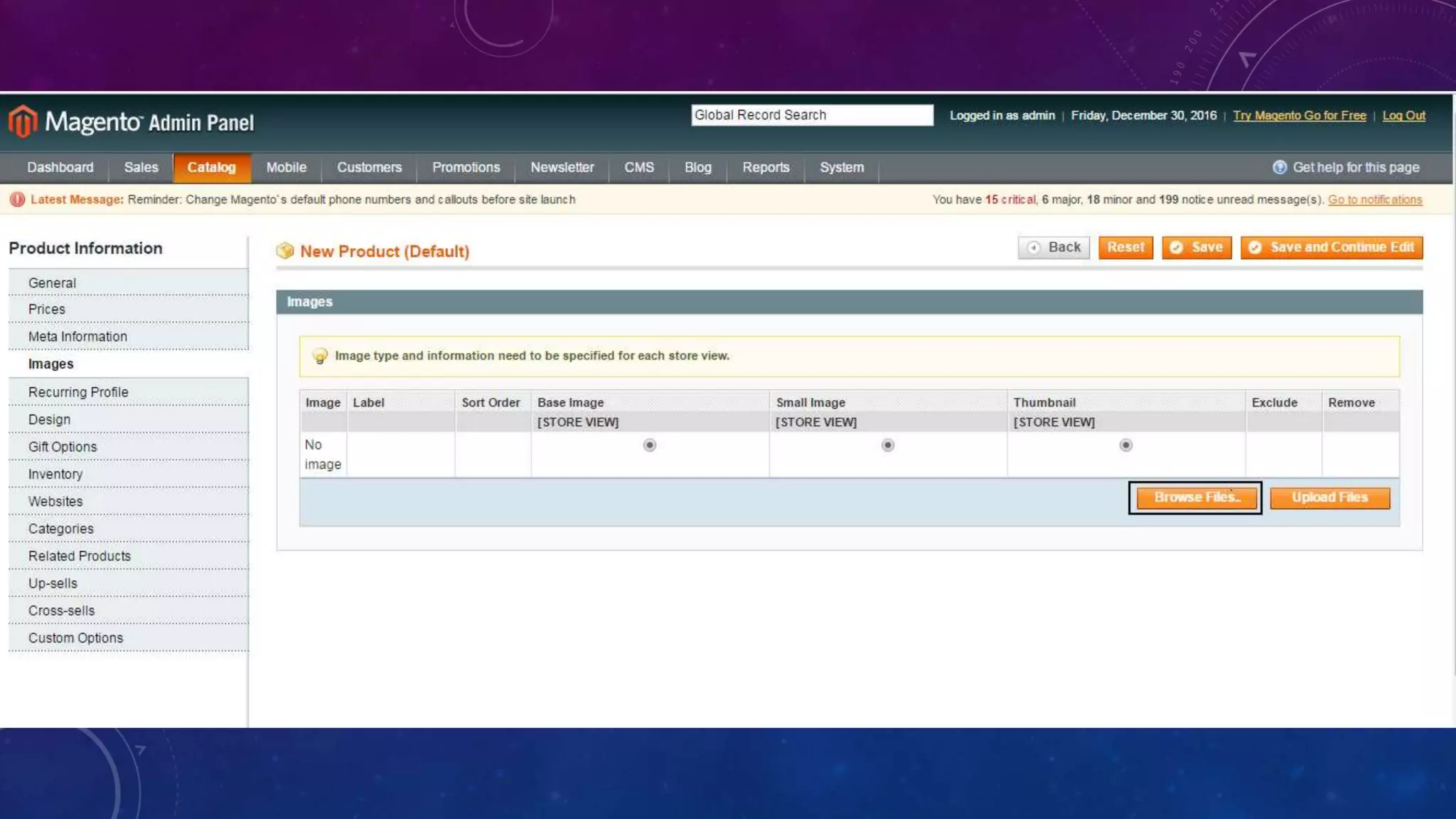Click the red latest message alert icon

point(18,200)
